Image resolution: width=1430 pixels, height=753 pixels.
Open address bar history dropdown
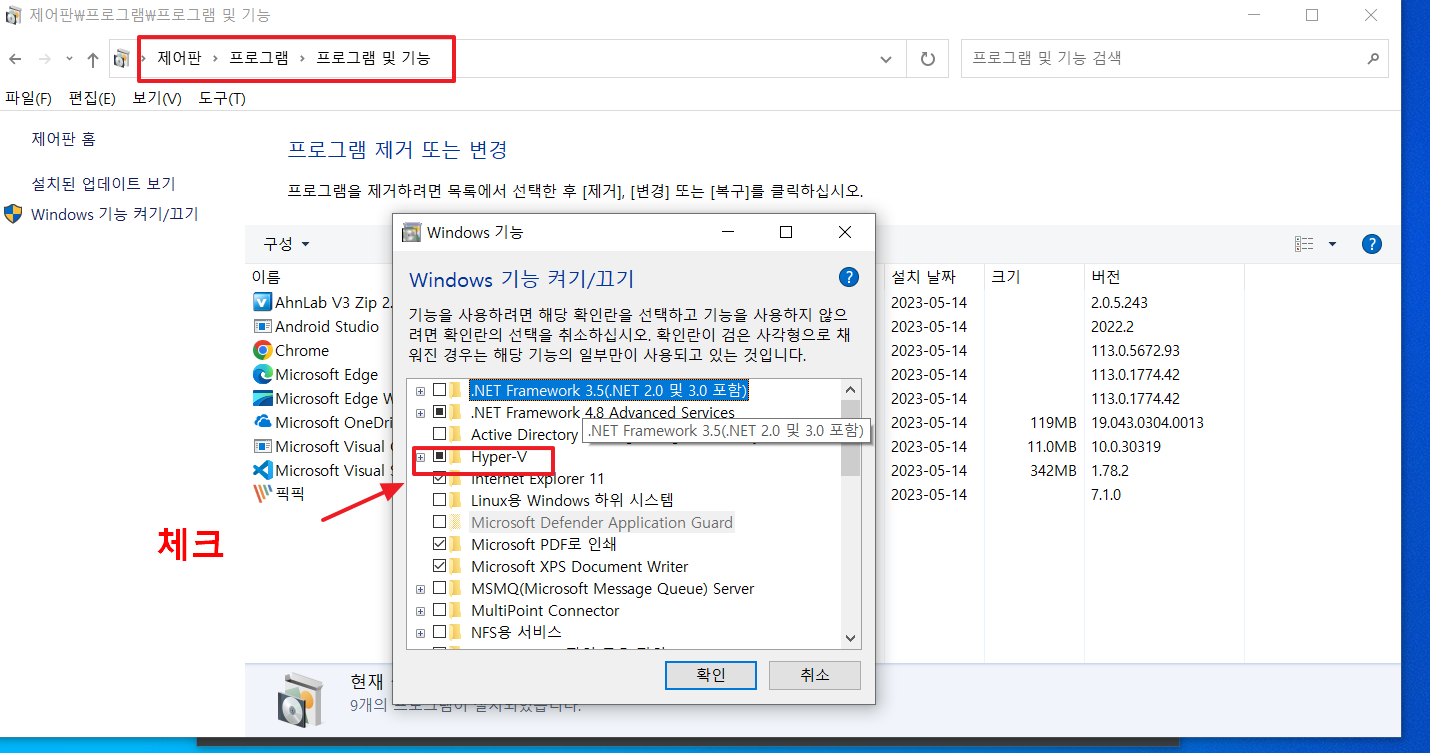[886, 59]
